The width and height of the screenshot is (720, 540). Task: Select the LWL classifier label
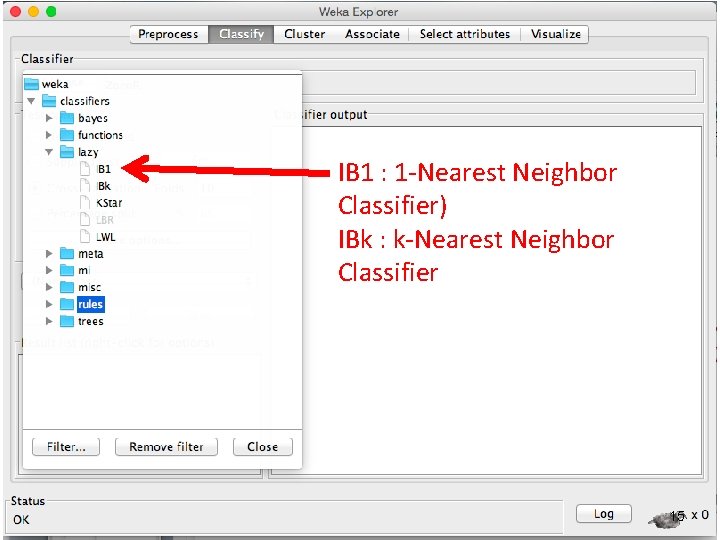point(106,237)
